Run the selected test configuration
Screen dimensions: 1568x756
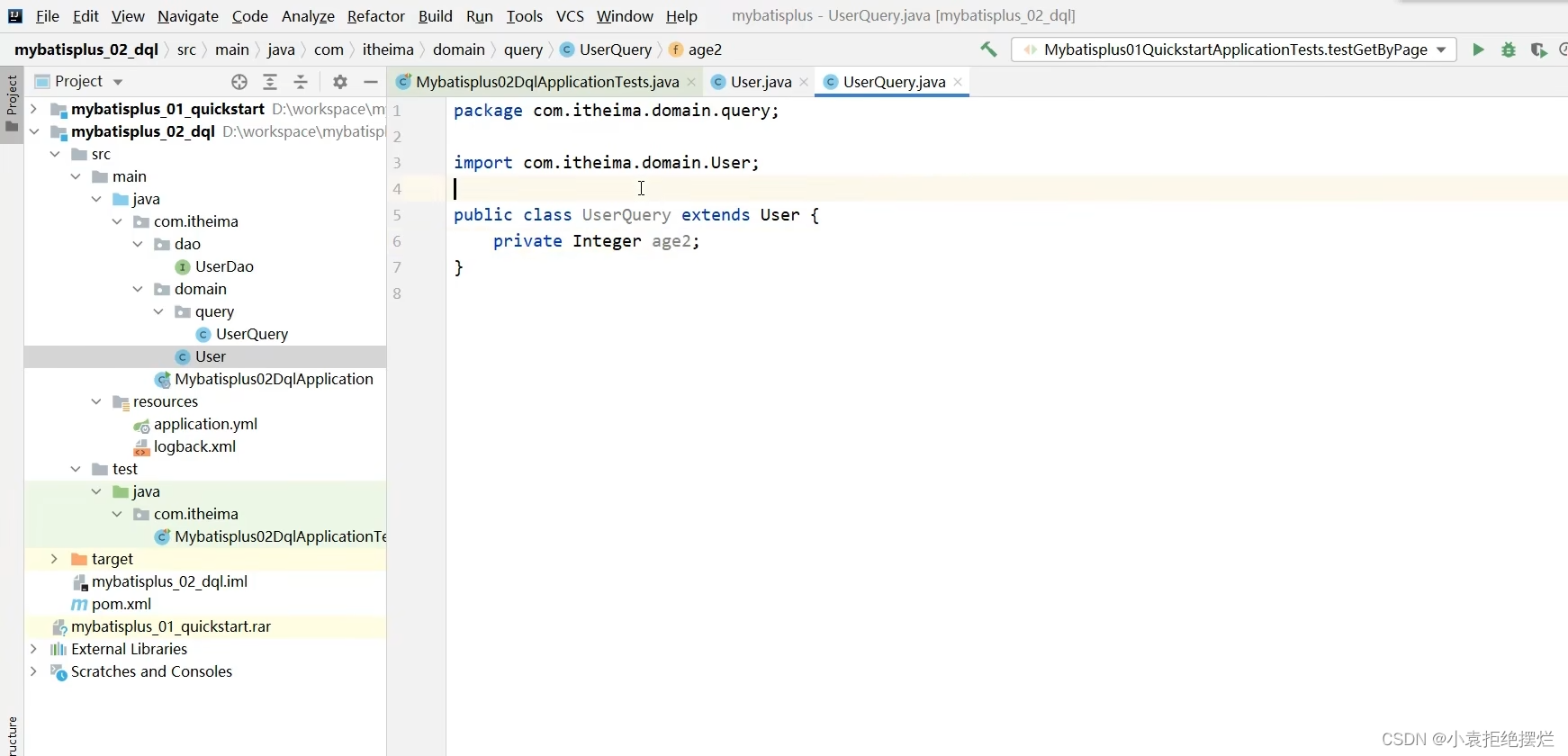1478,49
